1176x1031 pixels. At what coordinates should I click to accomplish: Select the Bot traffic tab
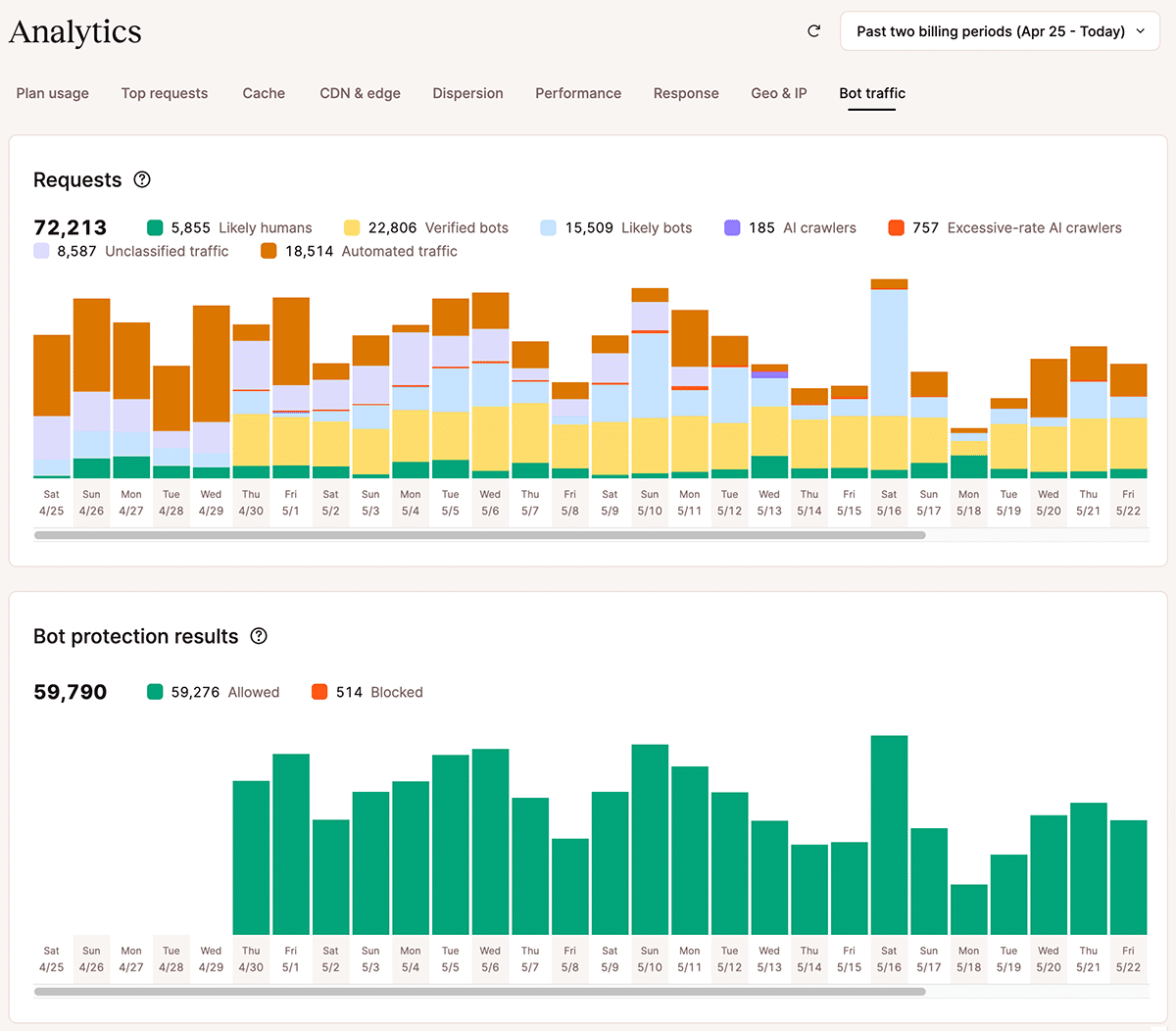pyautogui.click(x=872, y=93)
